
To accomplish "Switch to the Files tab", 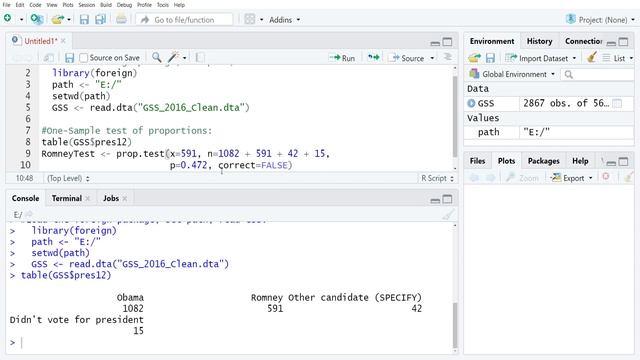I will tap(477, 161).
